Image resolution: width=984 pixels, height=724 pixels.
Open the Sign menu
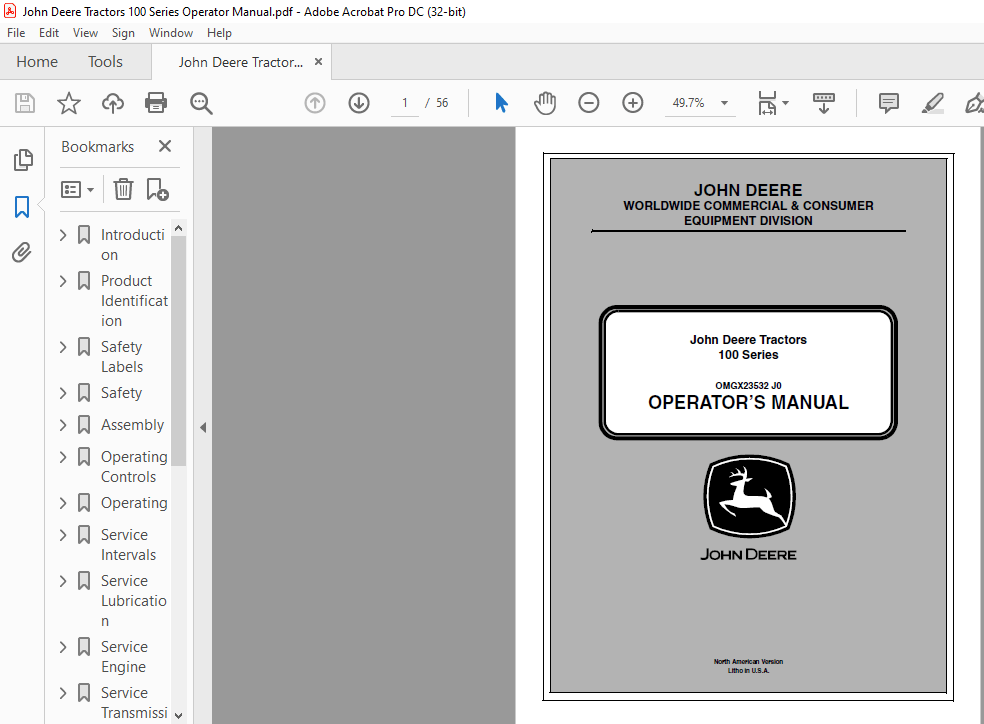coord(123,33)
